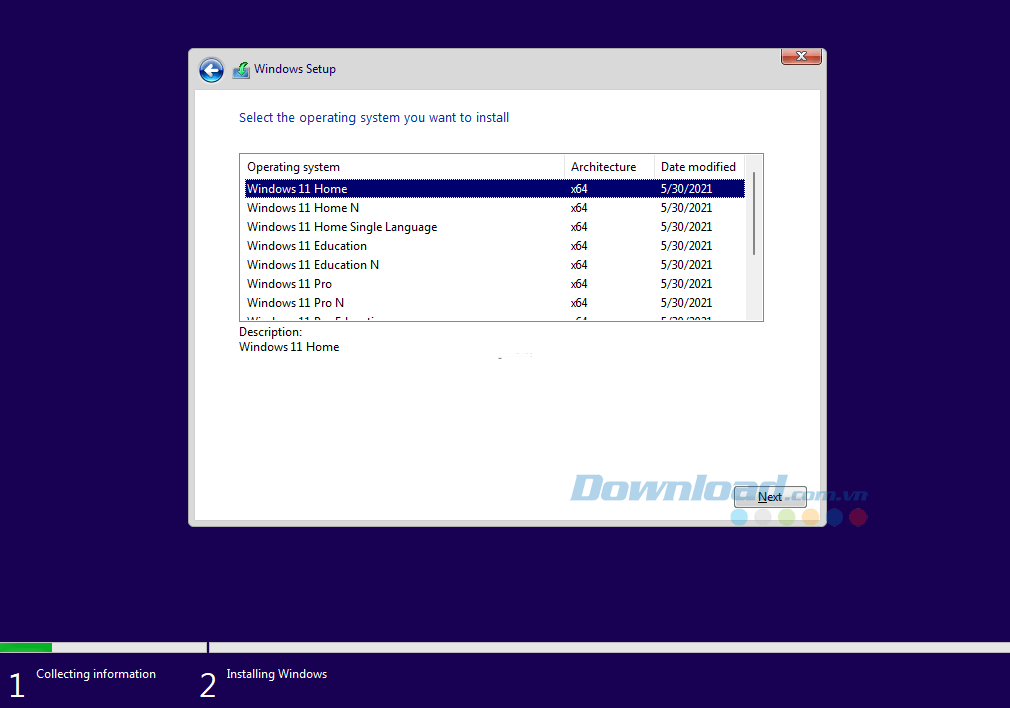This screenshot has width=1010, height=708.
Task: Click the x64 cell for Windows 11 Pro
Action: pyautogui.click(x=579, y=284)
